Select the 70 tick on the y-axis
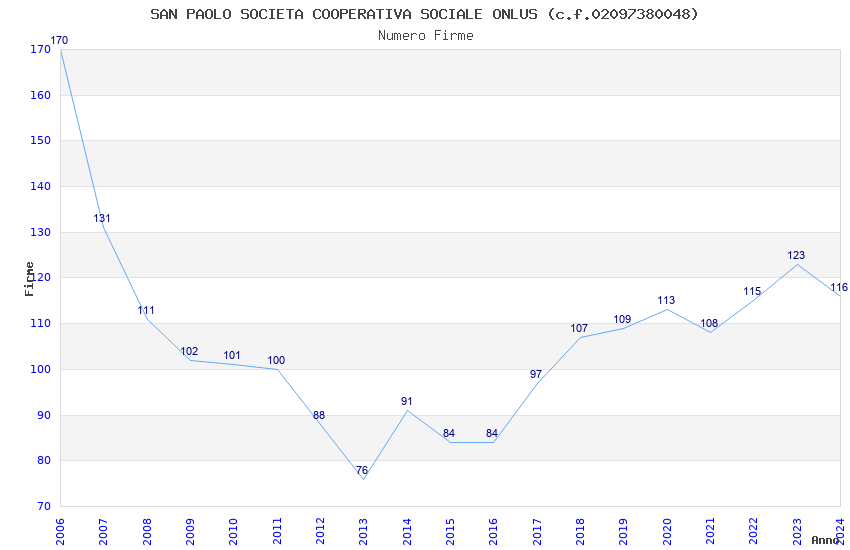Viewport: 850px width, 550px height. [44, 507]
